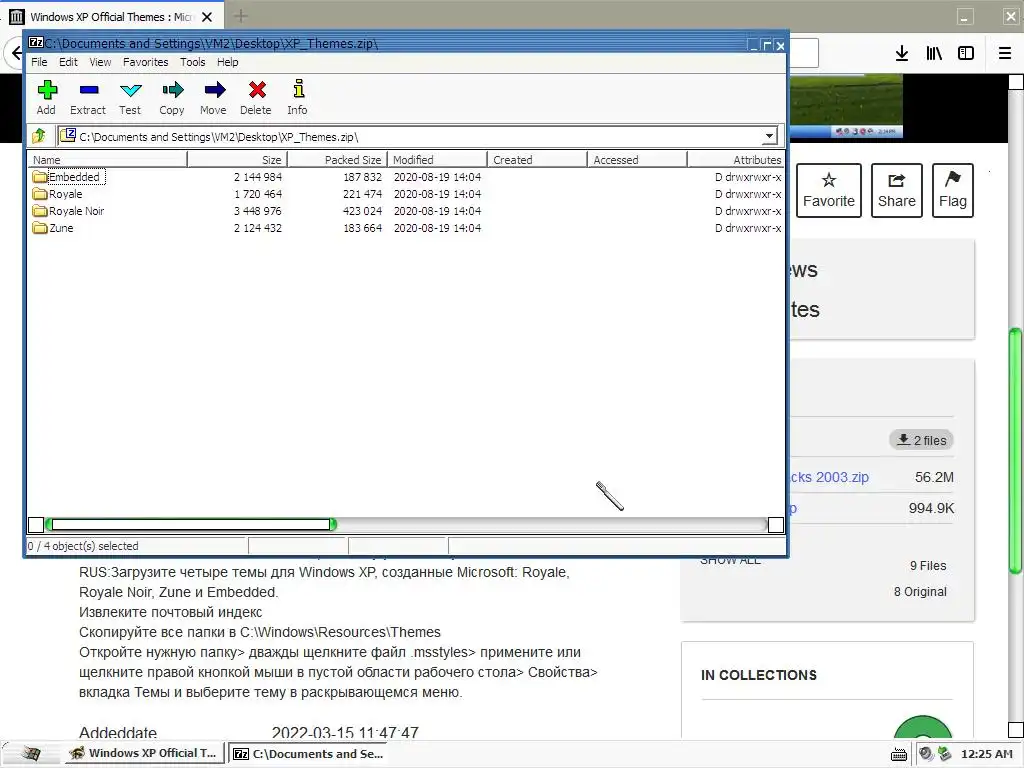1024x768 pixels.
Task: Sort by the Name column header
Action: (107, 159)
